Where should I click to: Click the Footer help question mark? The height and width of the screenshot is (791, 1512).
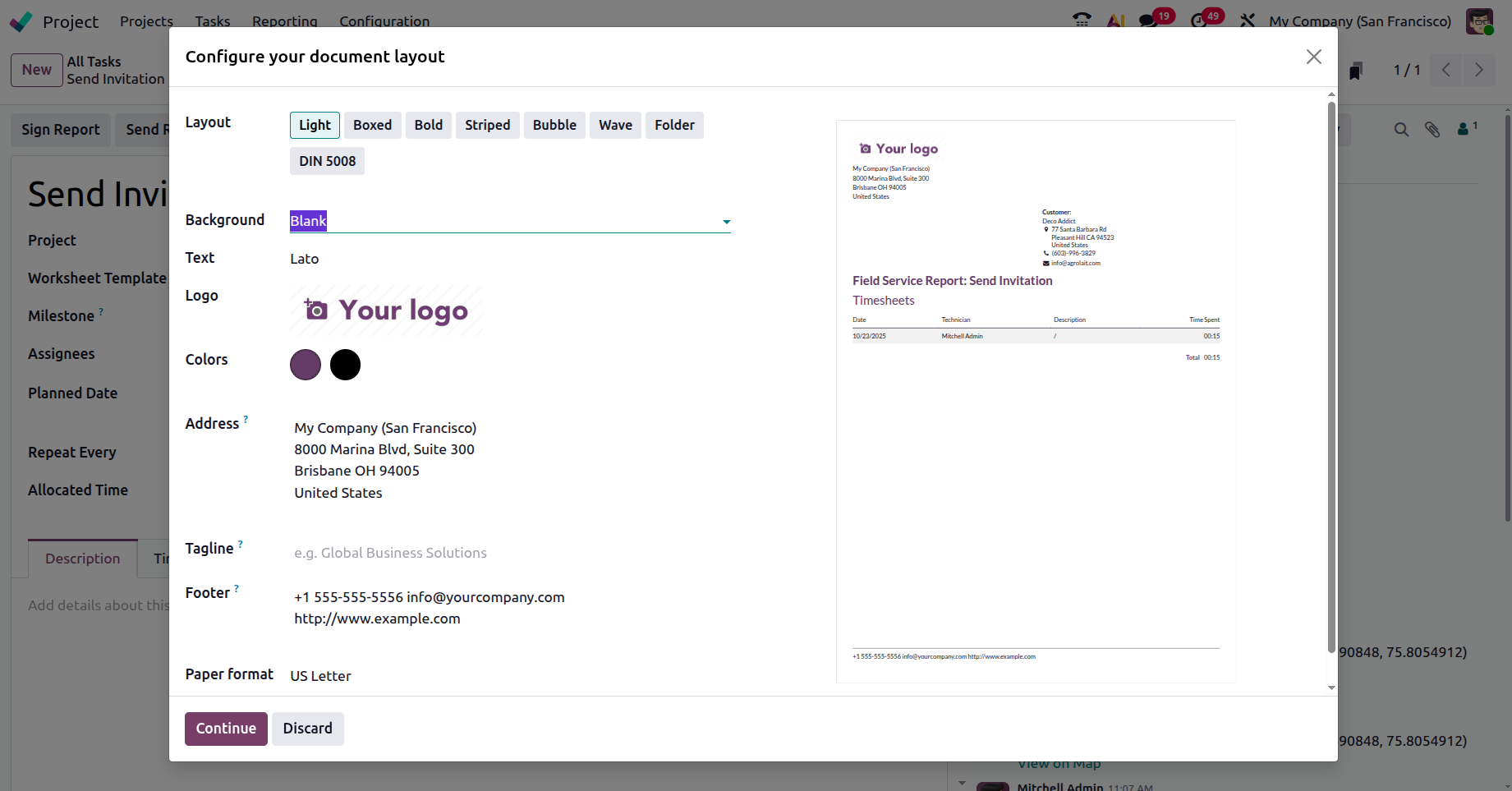pos(237,588)
